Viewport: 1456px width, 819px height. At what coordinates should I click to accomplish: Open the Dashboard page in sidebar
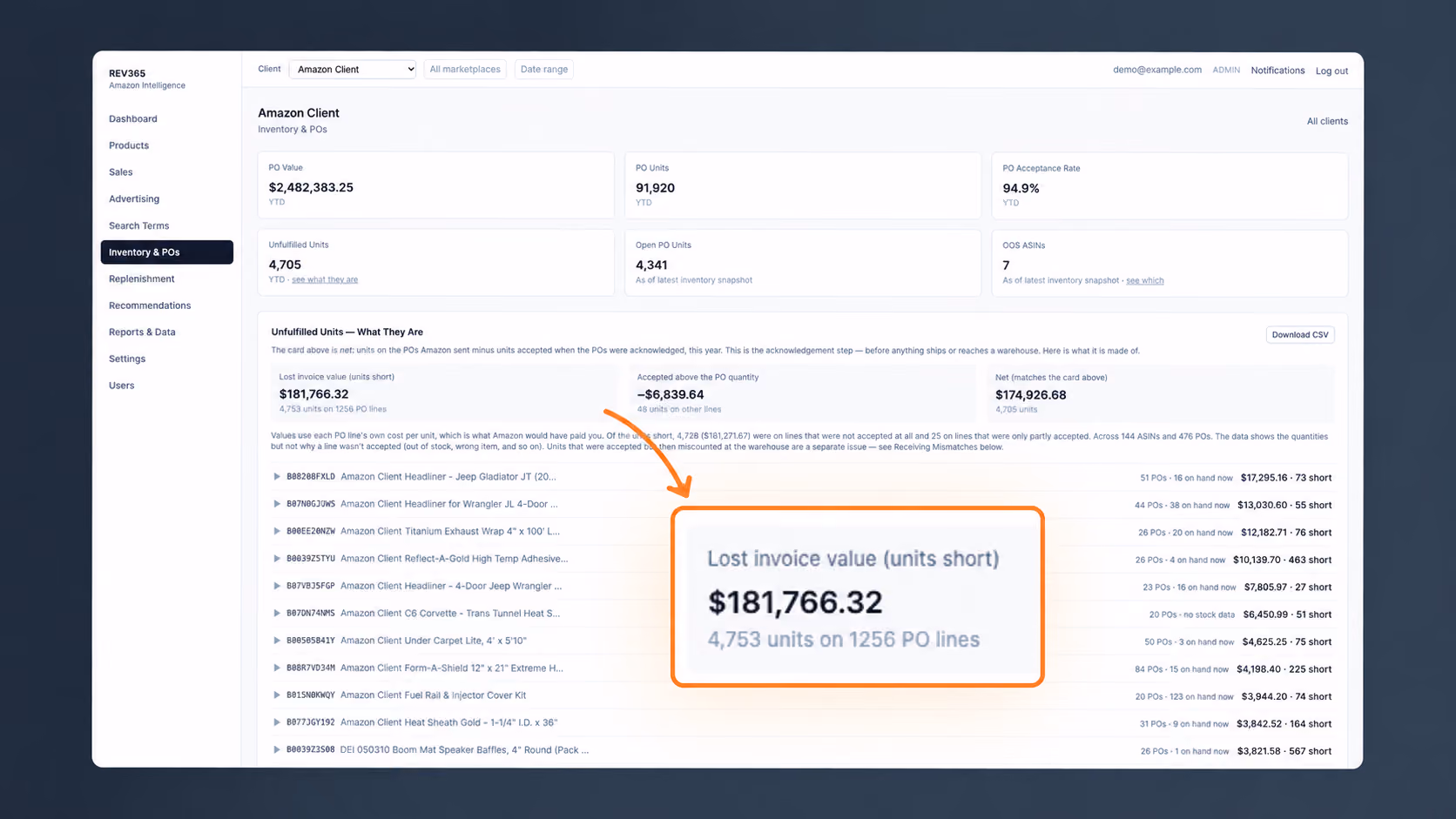133,118
